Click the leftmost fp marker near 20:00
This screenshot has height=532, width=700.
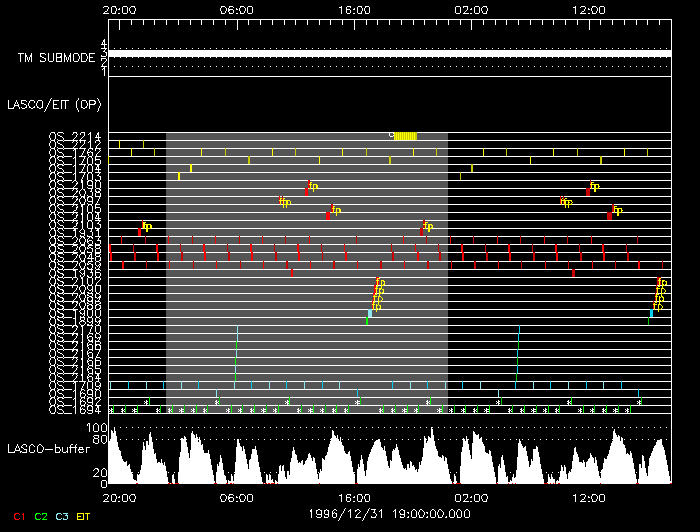tap(146, 226)
